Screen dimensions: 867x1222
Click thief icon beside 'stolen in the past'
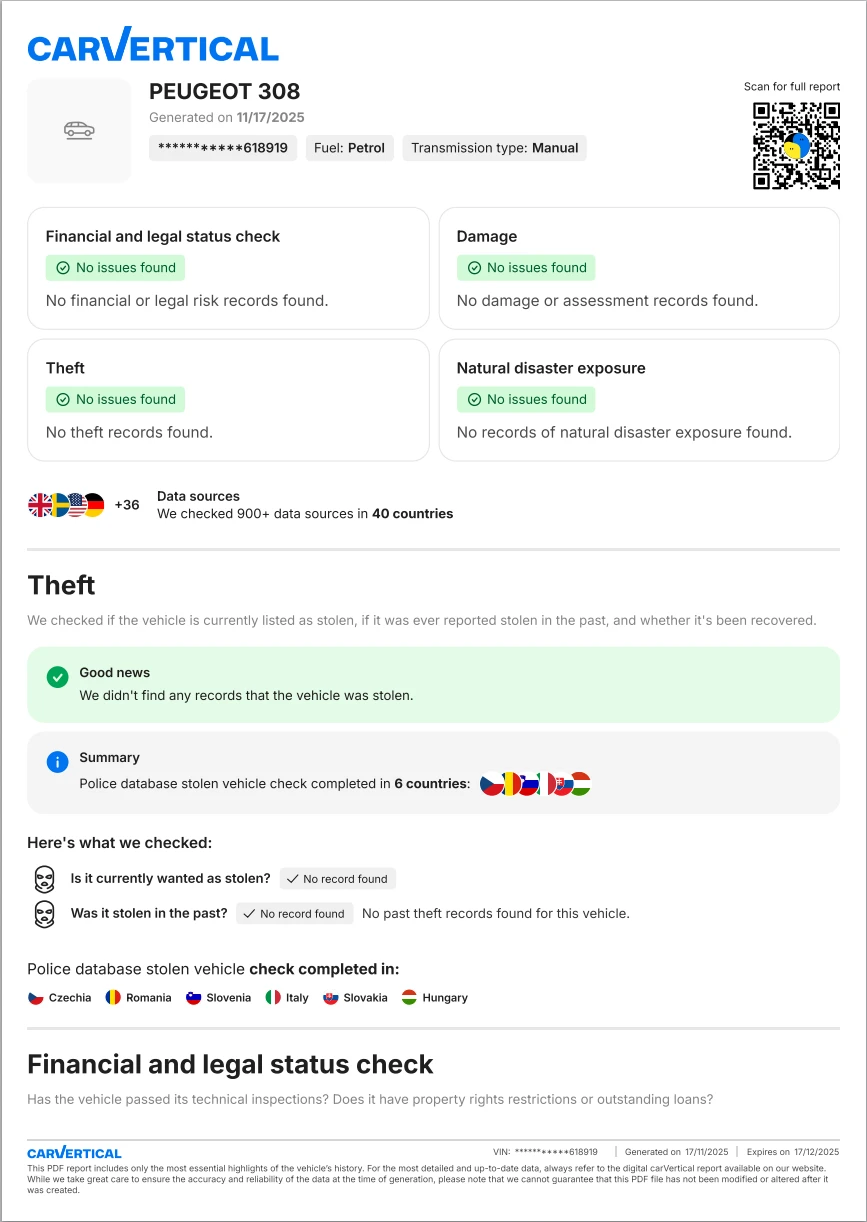click(x=44, y=913)
